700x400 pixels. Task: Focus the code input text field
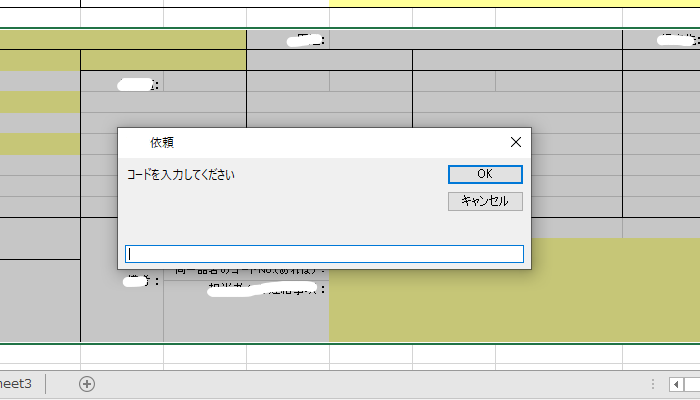pos(325,254)
